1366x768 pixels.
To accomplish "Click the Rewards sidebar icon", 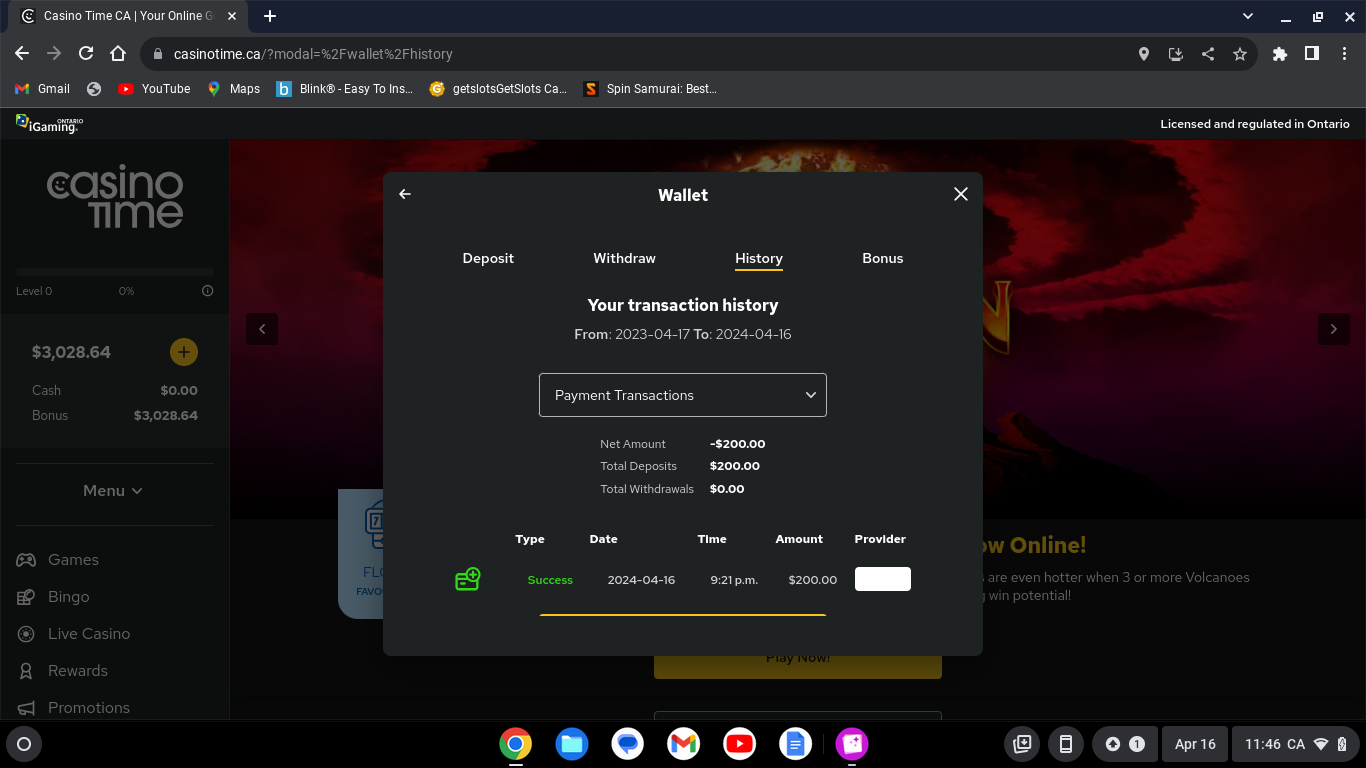I will click(26, 671).
